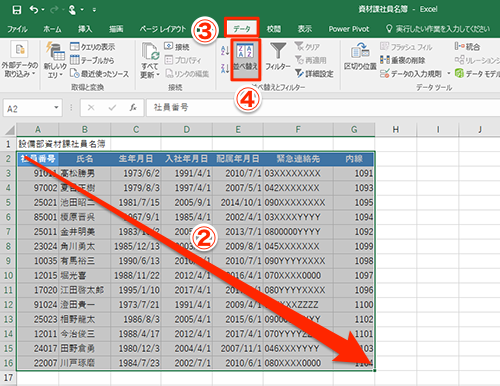The width and height of the screenshot is (500, 386).
Task: Open the Undo history dropdown arrow
Action: (43, 10)
